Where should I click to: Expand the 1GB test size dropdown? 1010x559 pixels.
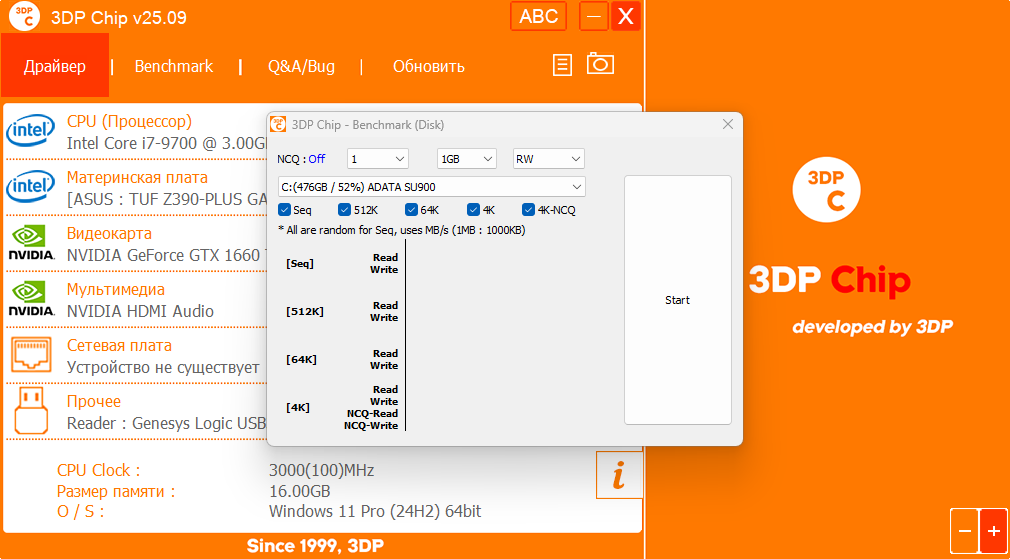pyautogui.click(x=467, y=159)
